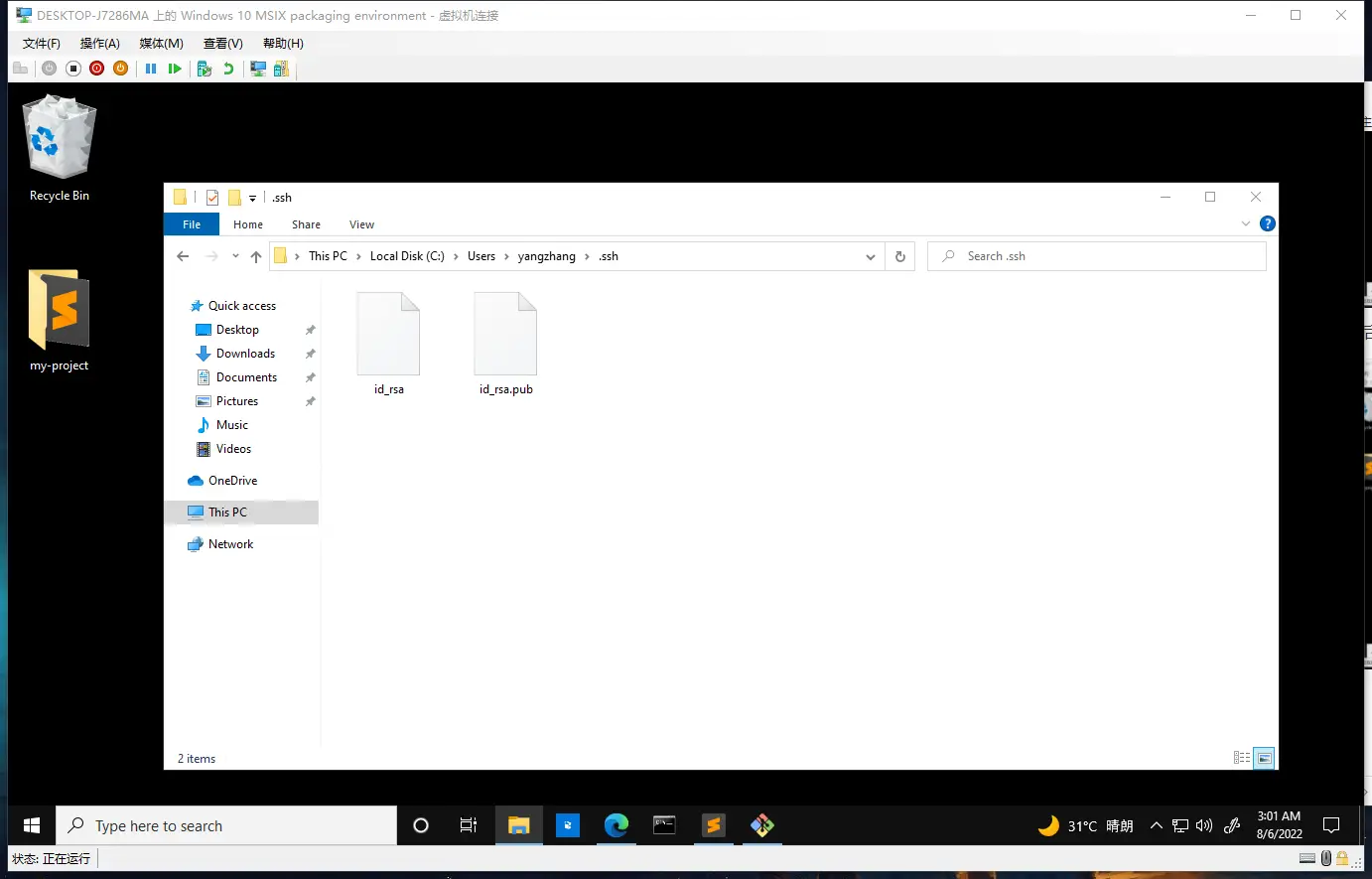Pause the virtual machine from toolbar

(x=151, y=69)
